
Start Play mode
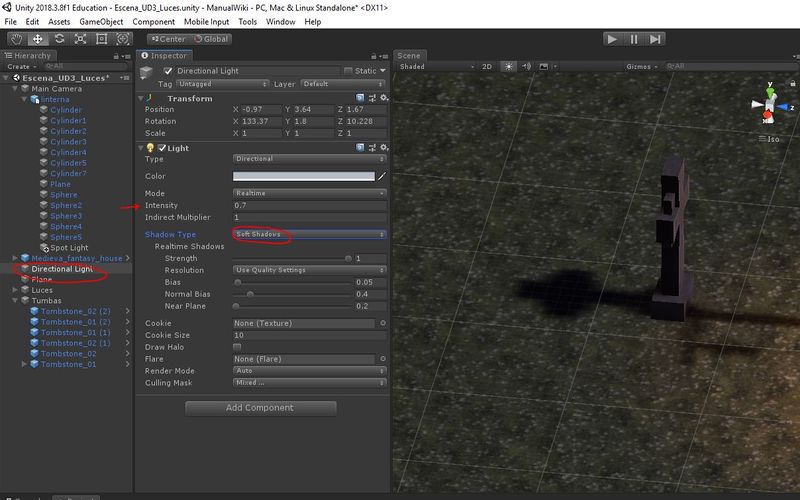pyautogui.click(x=612, y=39)
